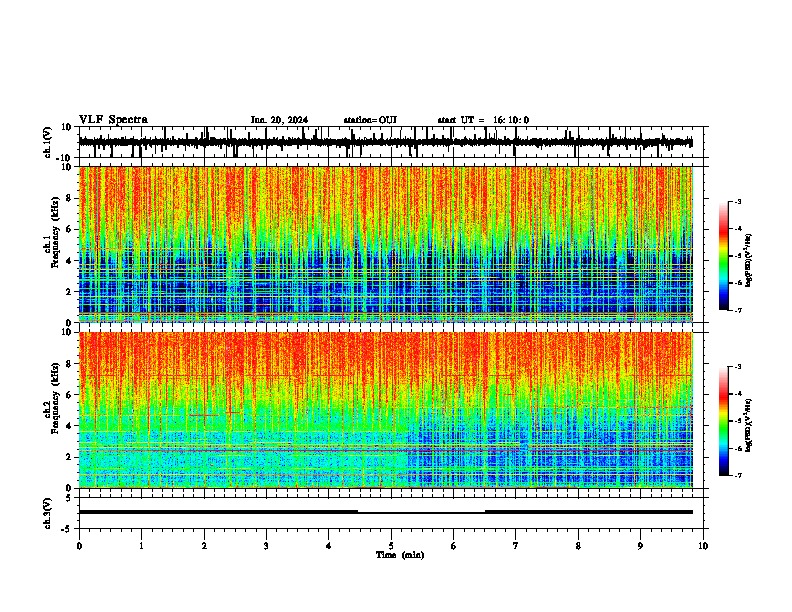Click the ch.2 frequency axis tick '2'

coord(69,457)
